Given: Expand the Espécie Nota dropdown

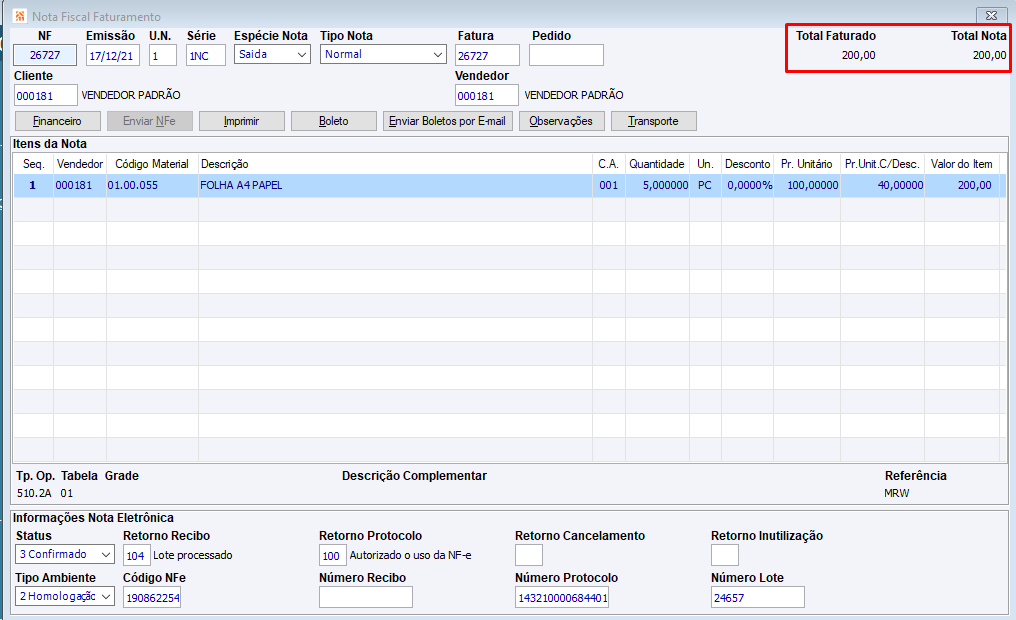Looking at the screenshot, I should 302,54.
